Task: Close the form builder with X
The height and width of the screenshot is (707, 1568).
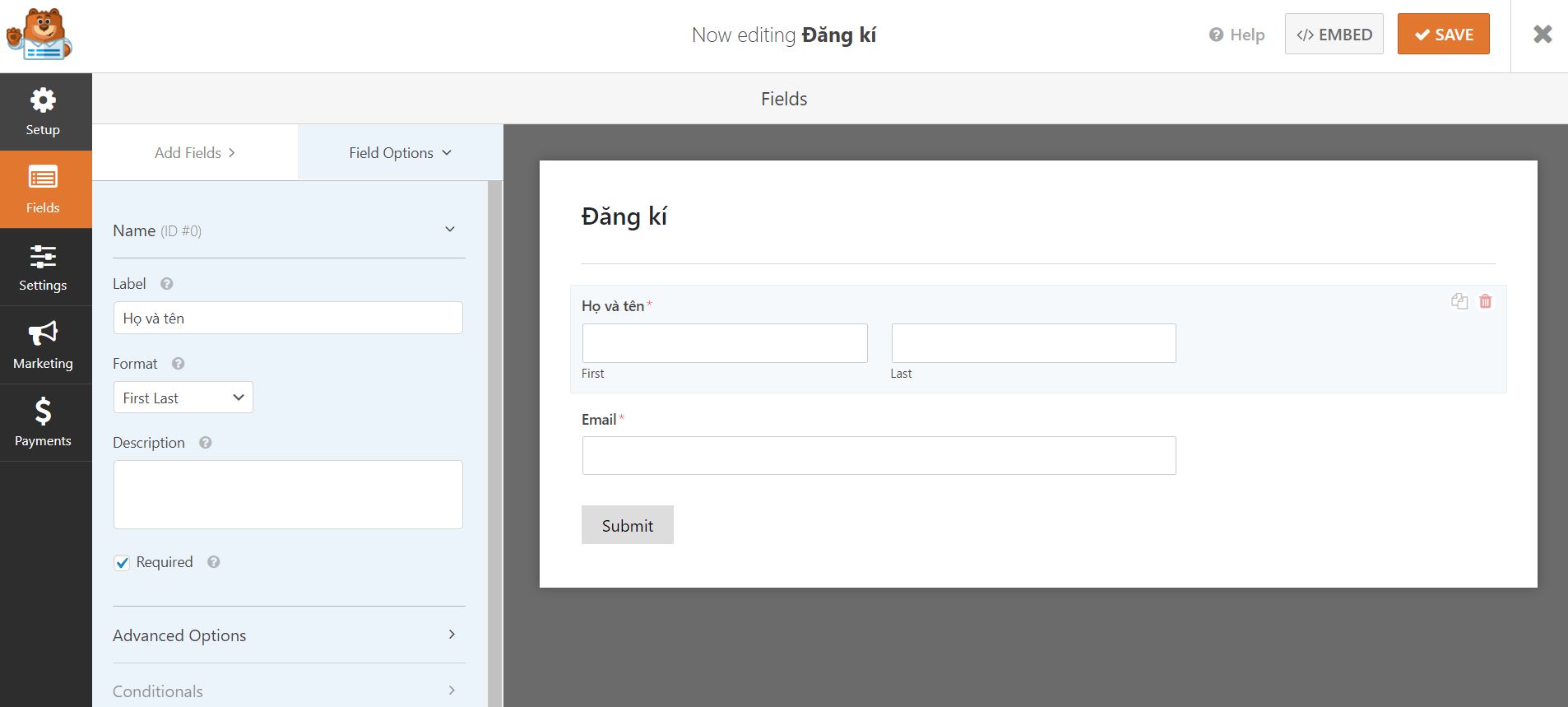Action: coord(1542,35)
